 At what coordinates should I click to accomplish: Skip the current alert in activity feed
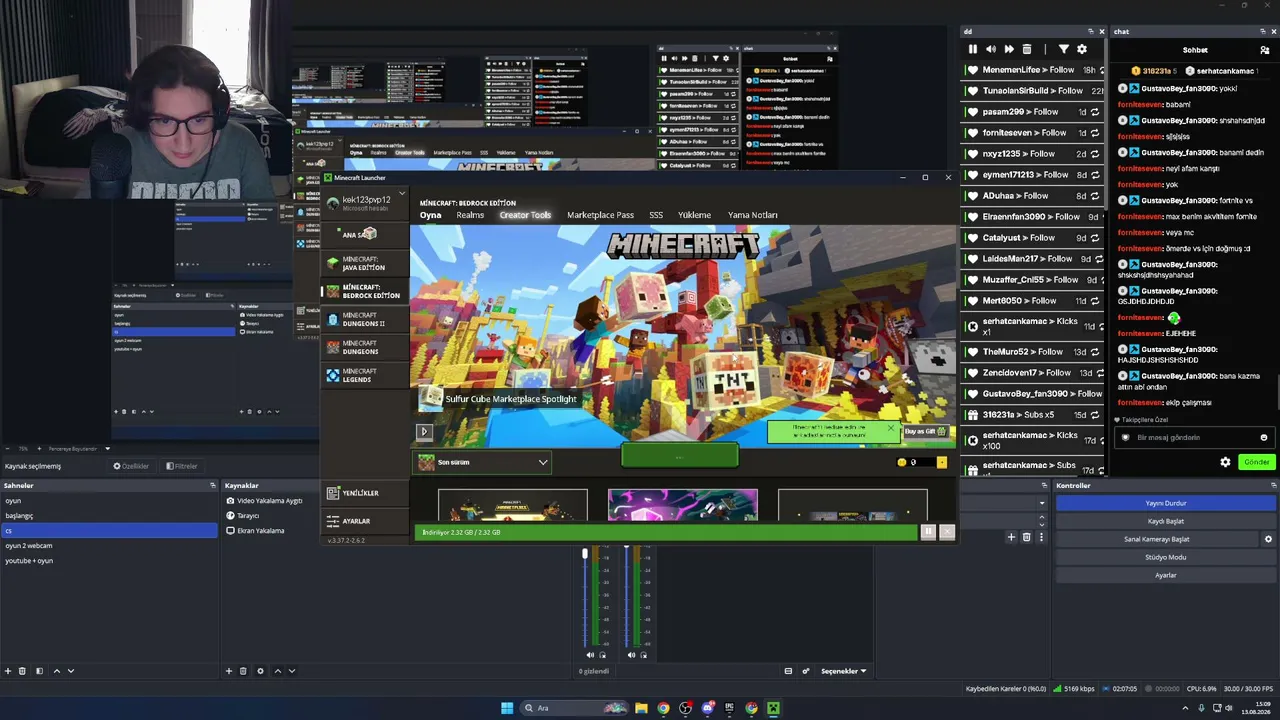point(1008,49)
